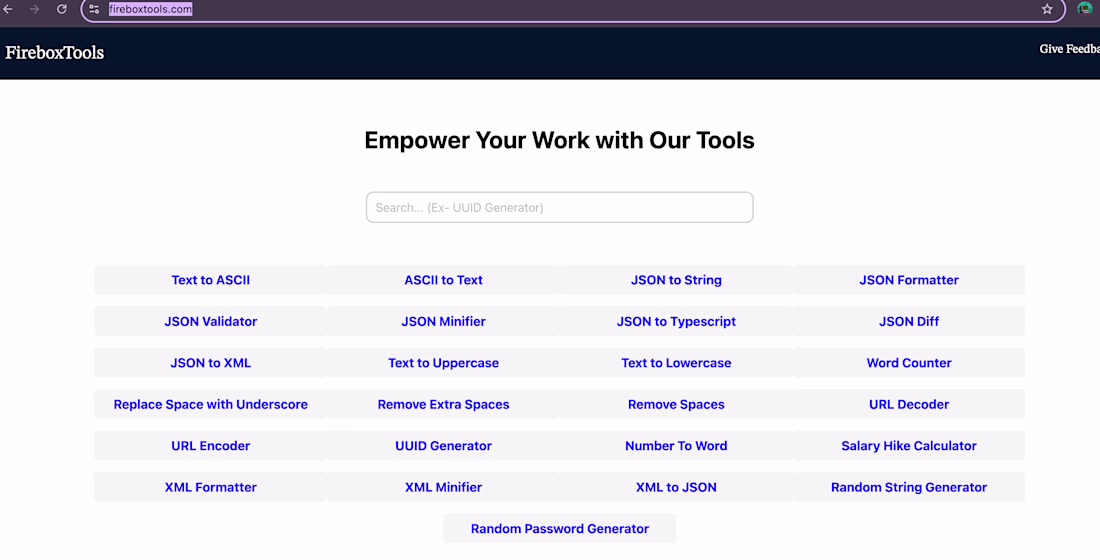Open the Random Password Generator
Screen dimensions: 1100x560
(560, 528)
